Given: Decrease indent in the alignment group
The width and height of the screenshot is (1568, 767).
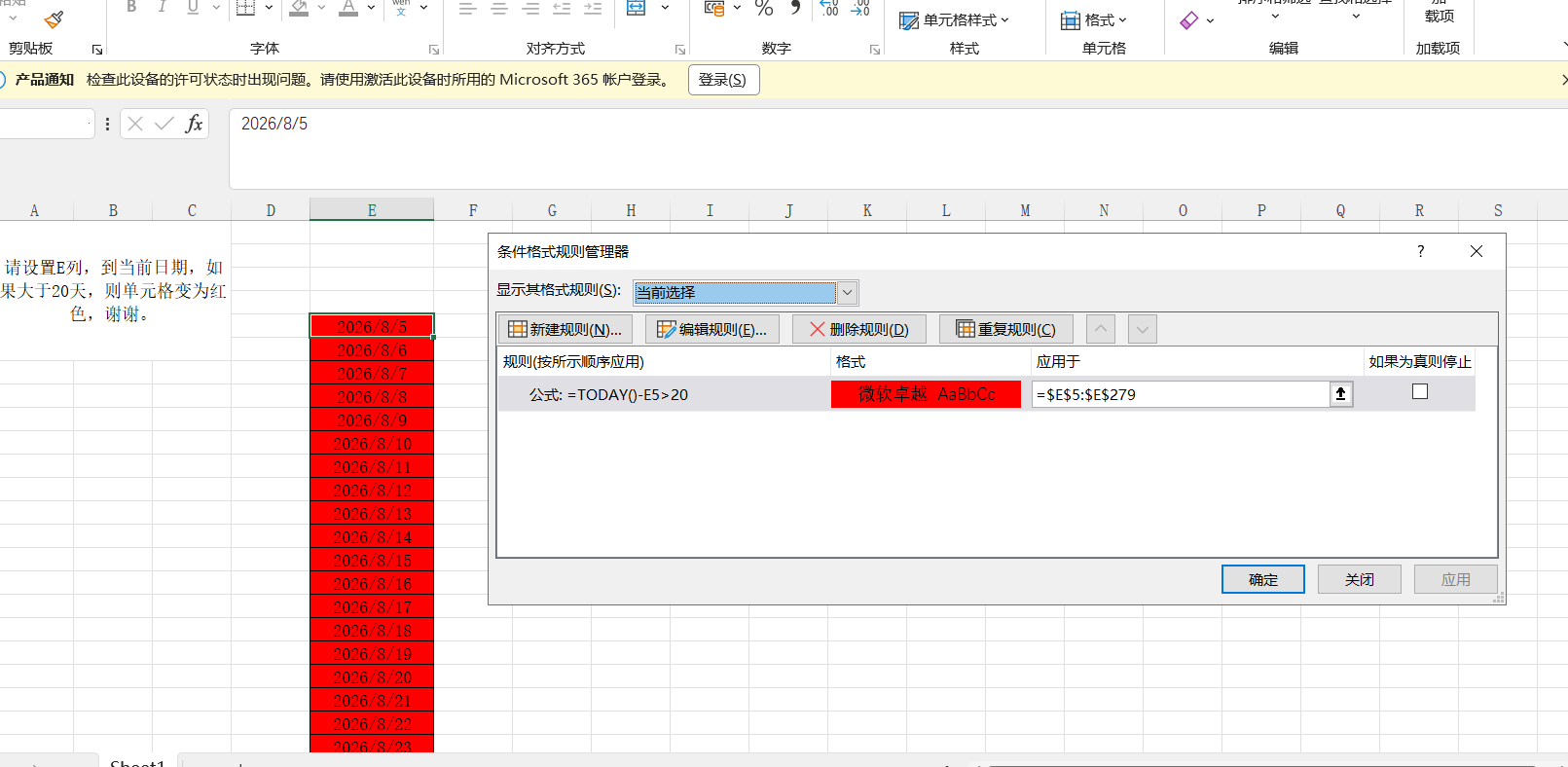Looking at the screenshot, I should click(x=562, y=8).
